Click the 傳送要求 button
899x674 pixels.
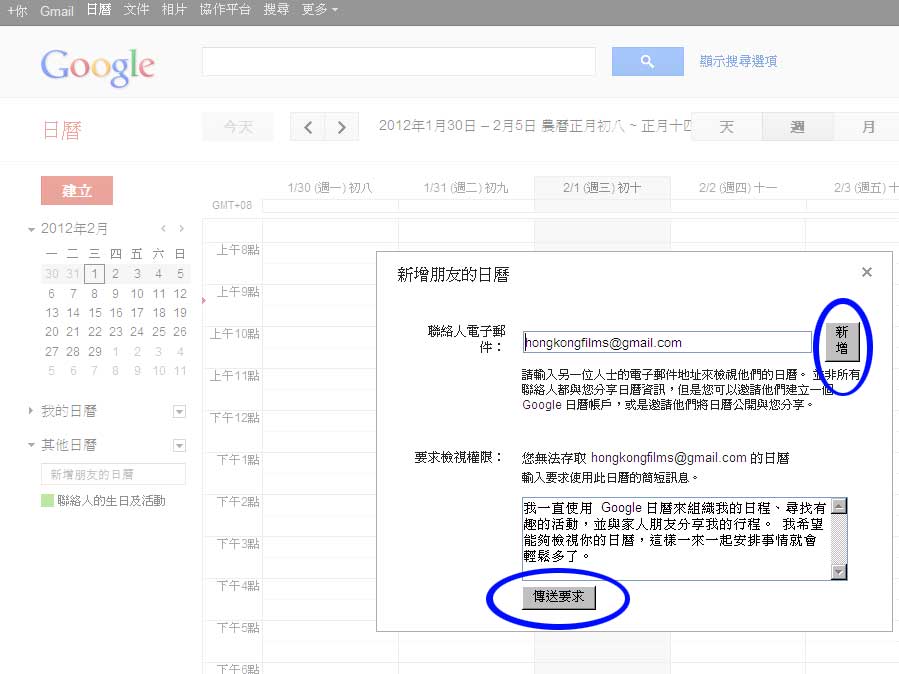559,597
